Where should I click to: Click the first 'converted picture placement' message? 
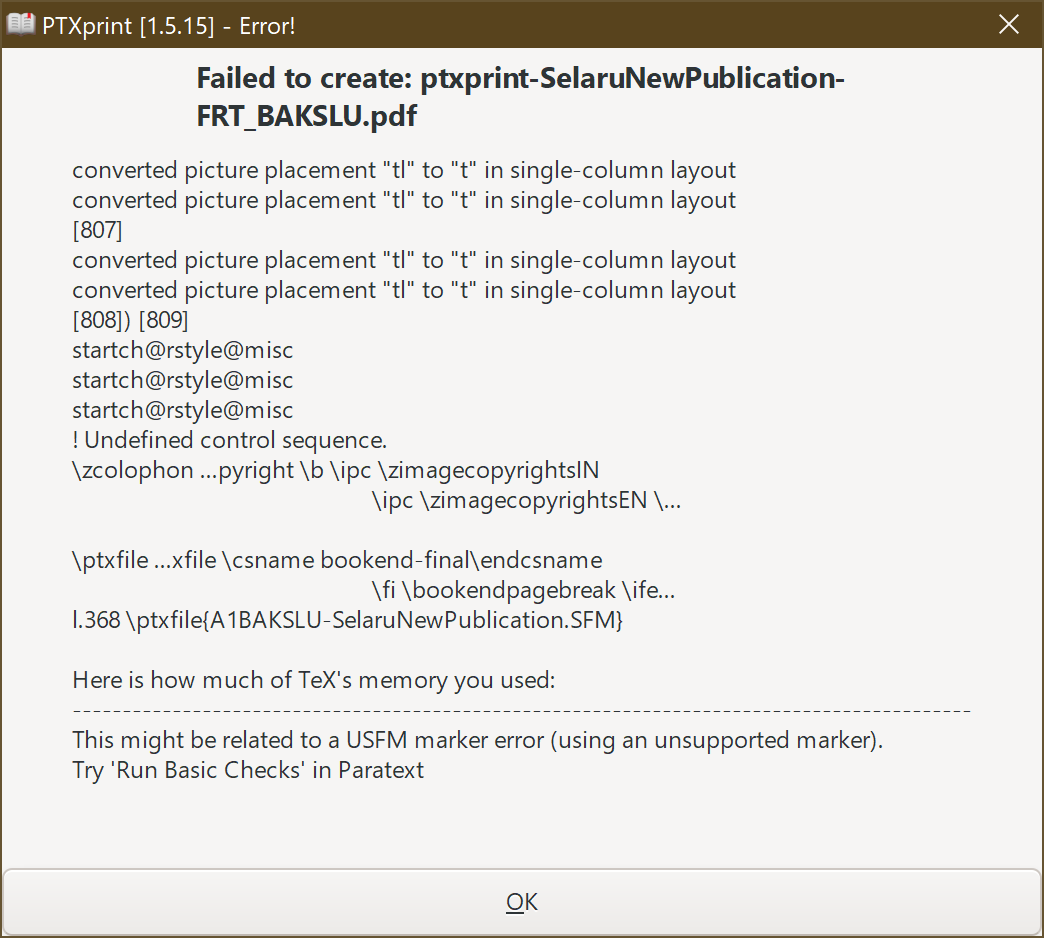(x=403, y=170)
